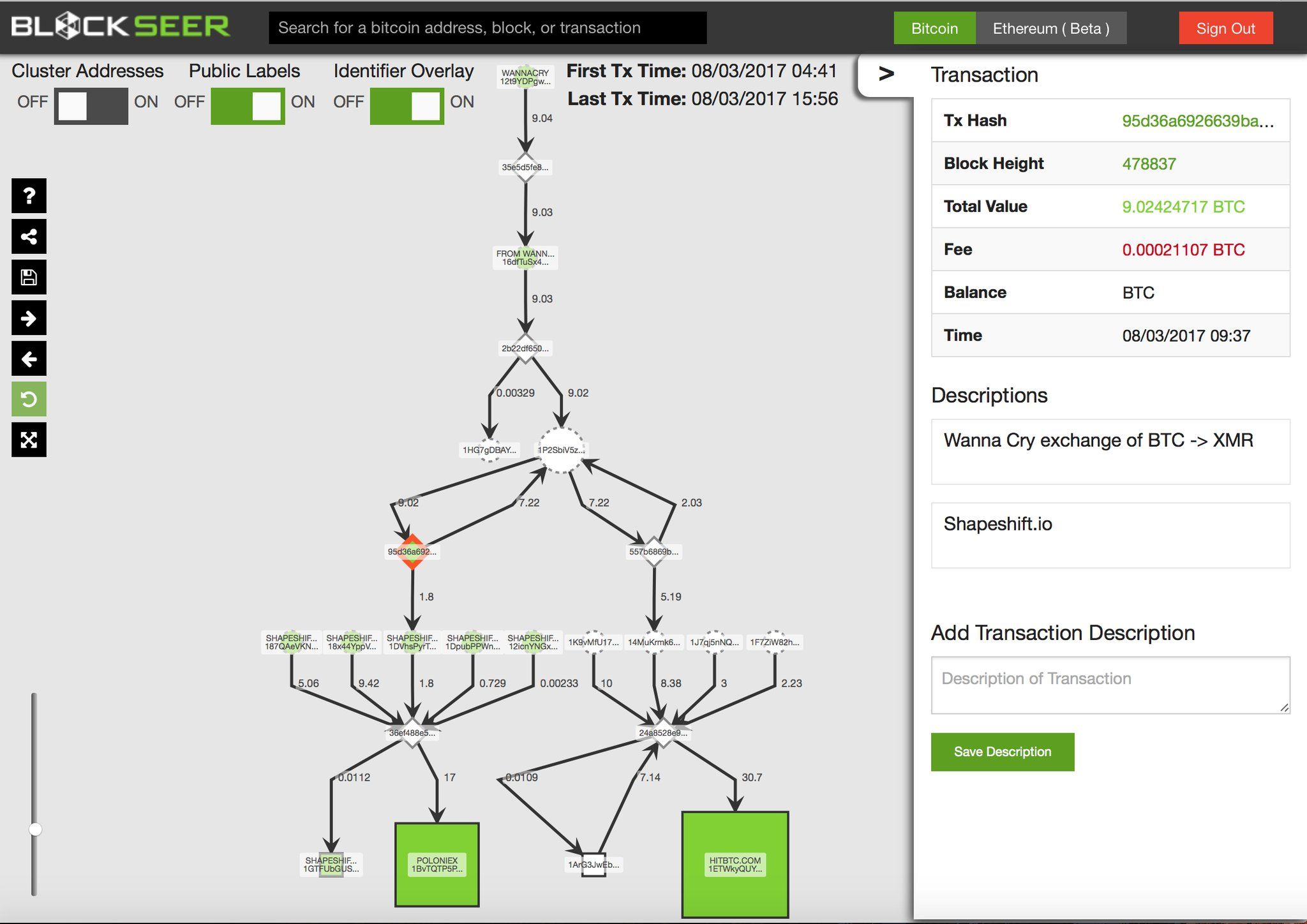Click the 0.00329 edge label
Image resolution: width=1307 pixels, height=924 pixels.
[x=516, y=393]
